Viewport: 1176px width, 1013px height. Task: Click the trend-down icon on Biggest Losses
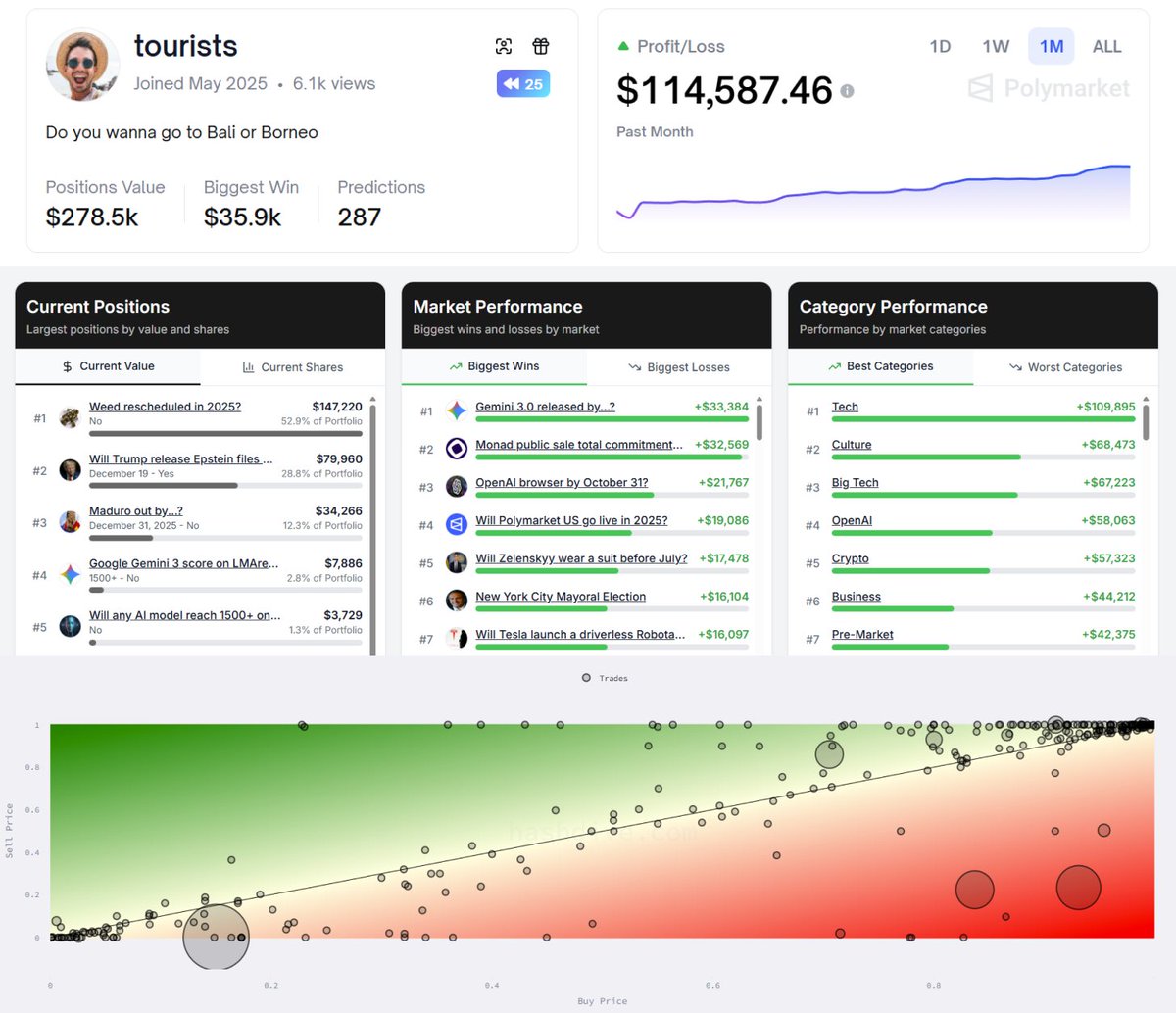click(x=635, y=367)
